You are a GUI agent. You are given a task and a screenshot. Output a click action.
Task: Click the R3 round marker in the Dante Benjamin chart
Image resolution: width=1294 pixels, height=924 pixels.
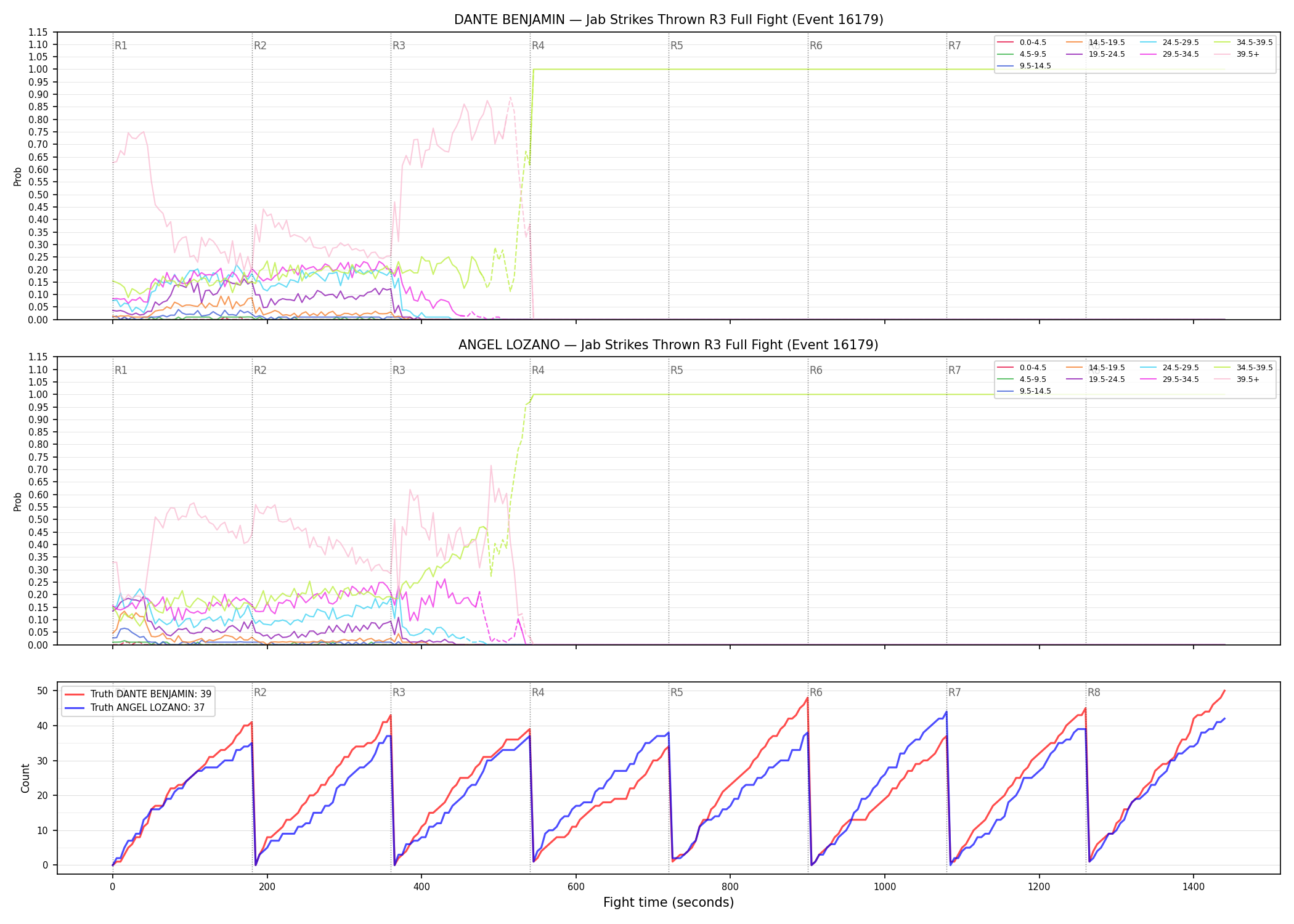(x=399, y=46)
